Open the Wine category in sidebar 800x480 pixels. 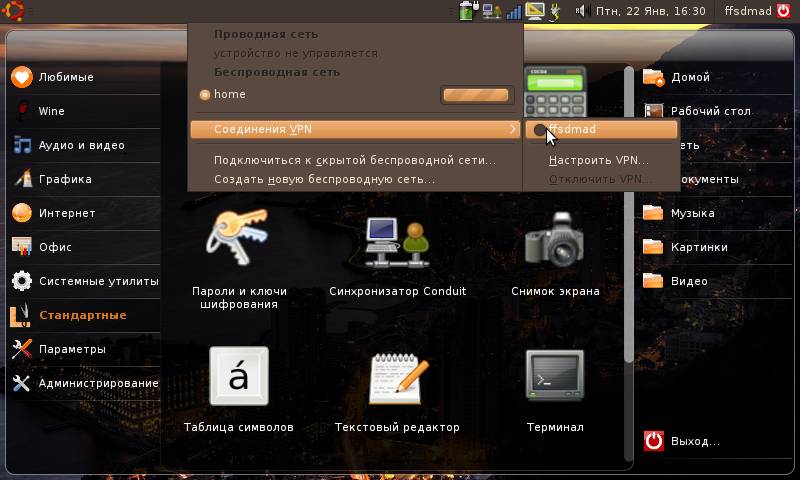84,111
